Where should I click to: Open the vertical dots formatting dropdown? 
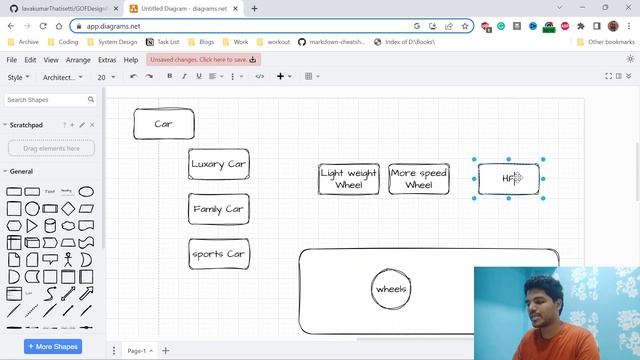237,76
